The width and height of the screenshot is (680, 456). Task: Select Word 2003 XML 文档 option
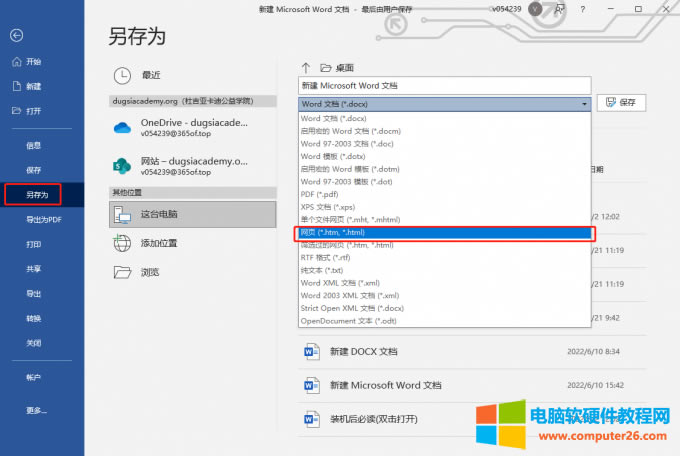(x=445, y=295)
